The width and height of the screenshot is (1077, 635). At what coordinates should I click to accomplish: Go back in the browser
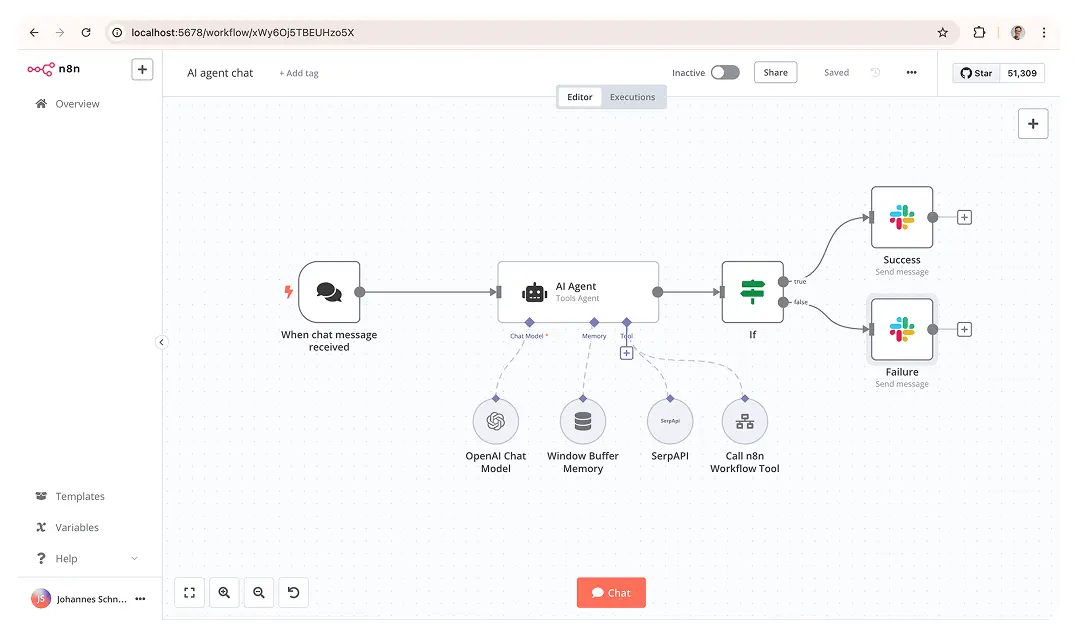(34, 32)
